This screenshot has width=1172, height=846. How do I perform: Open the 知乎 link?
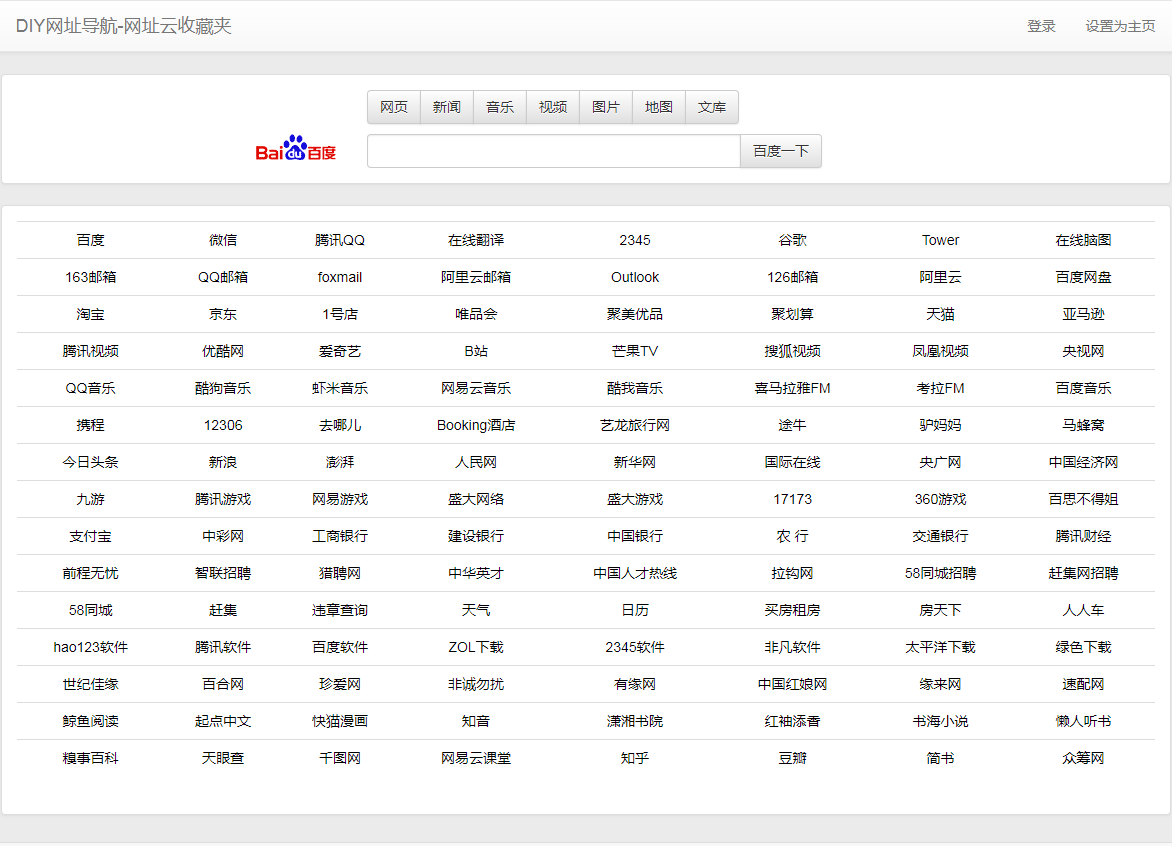coord(635,757)
